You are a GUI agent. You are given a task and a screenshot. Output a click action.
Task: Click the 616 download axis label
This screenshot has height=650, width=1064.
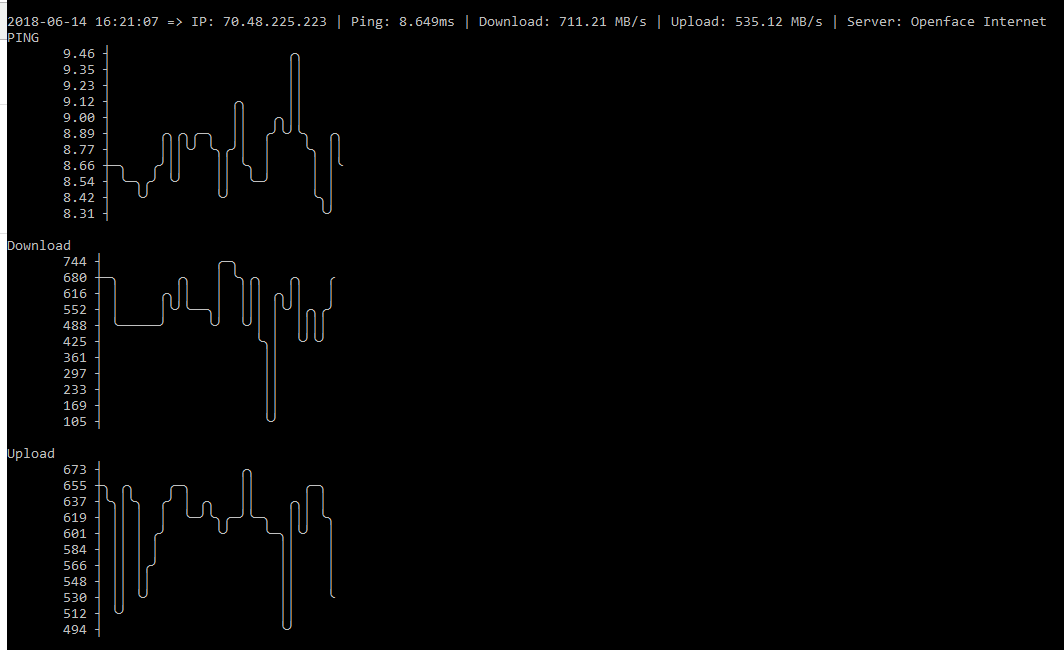(x=75, y=293)
